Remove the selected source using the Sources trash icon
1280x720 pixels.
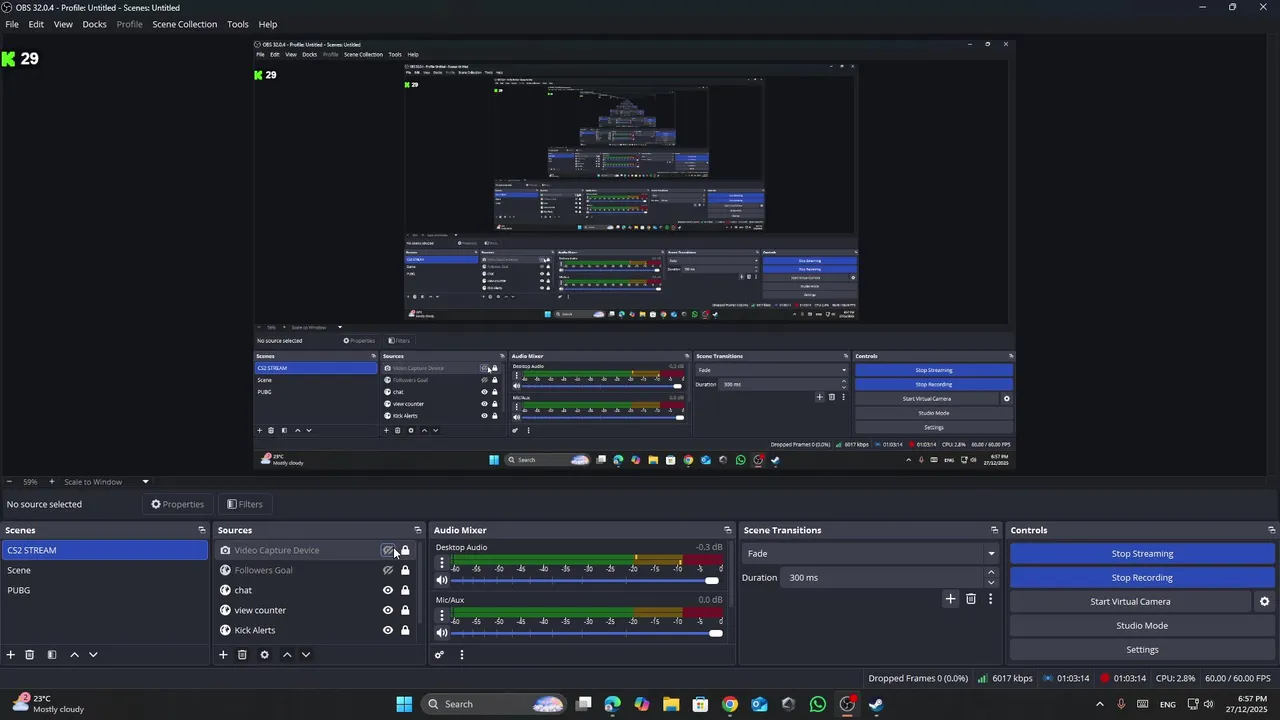(x=242, y=655)
